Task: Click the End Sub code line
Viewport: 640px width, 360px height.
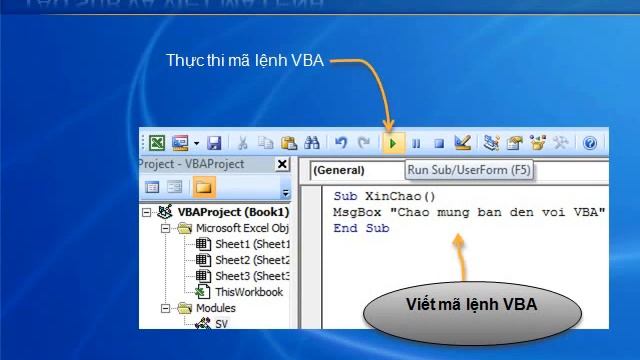Action: coord(361,228)
